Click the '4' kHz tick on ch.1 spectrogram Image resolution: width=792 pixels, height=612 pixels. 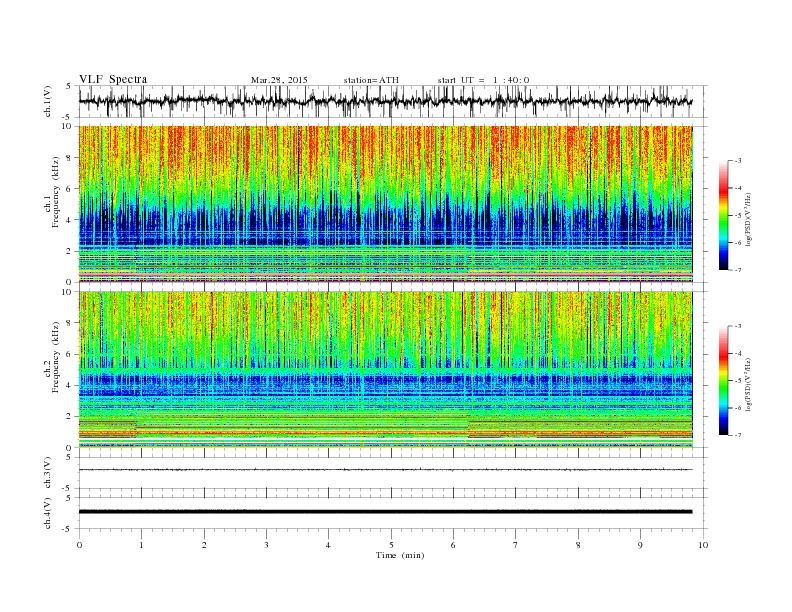(70, 220)
